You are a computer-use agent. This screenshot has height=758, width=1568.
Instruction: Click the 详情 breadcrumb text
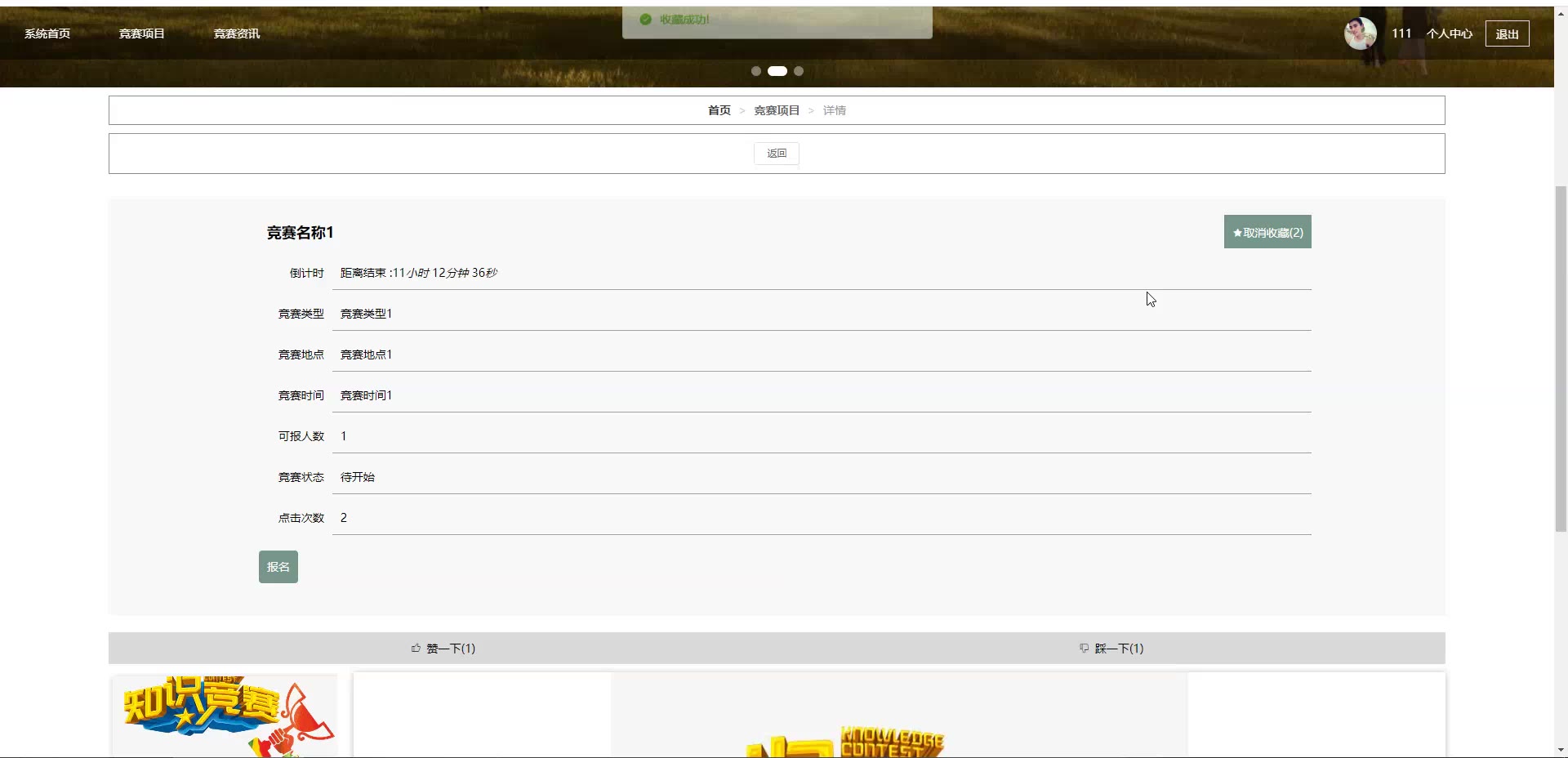point(834,110)
